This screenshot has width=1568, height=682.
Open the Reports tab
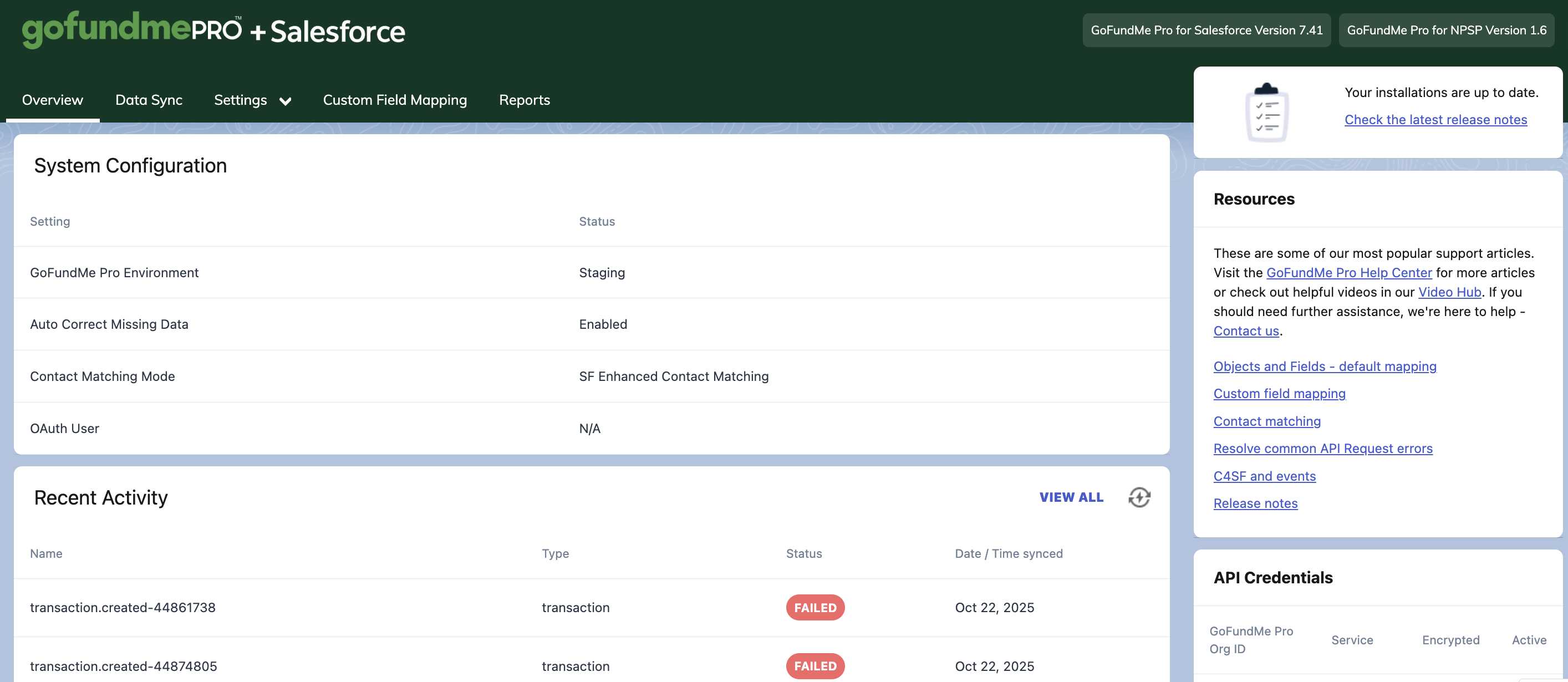coord(524,100)
